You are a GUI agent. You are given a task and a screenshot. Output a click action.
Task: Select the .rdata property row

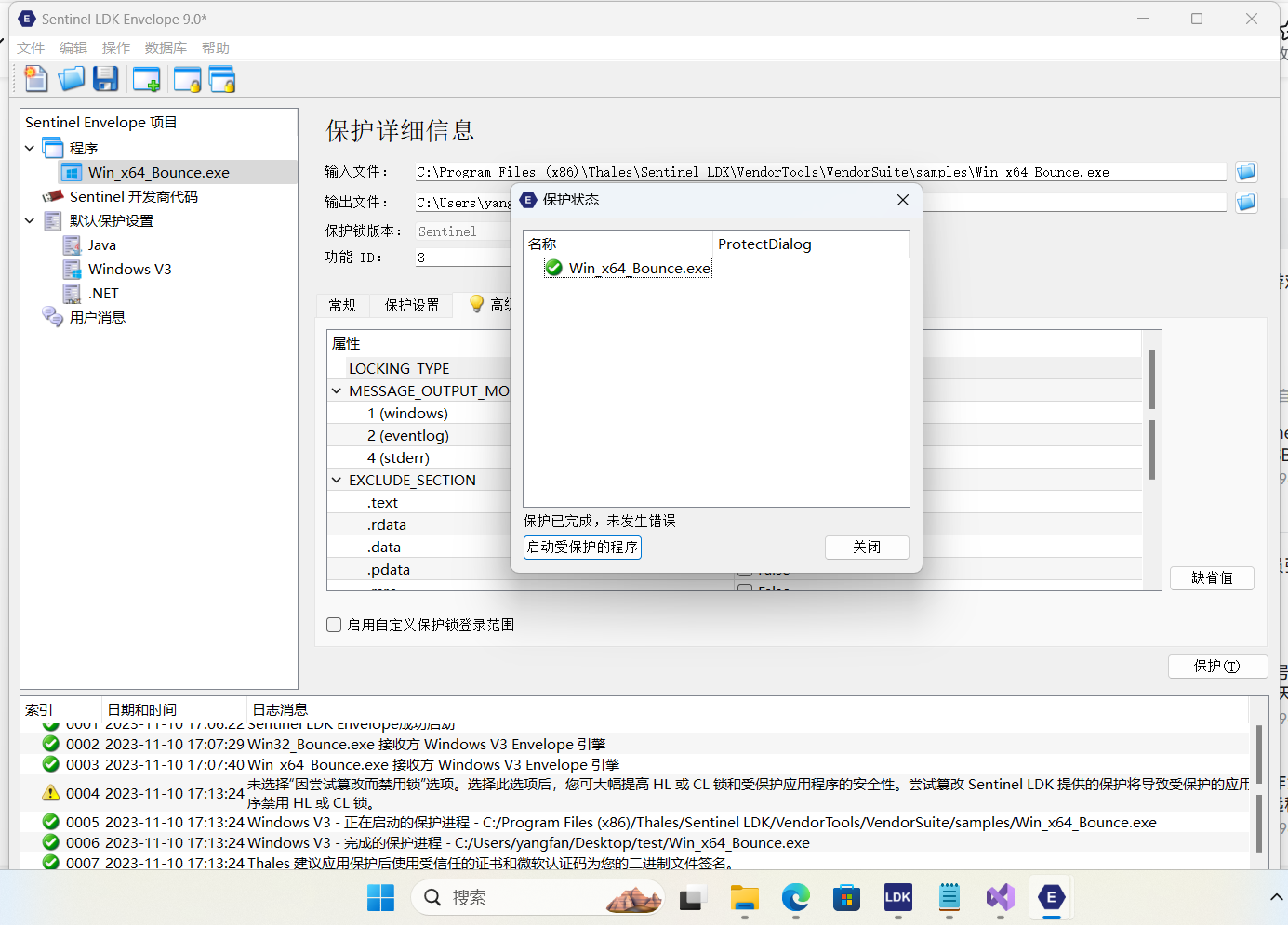tap(387, 525)
